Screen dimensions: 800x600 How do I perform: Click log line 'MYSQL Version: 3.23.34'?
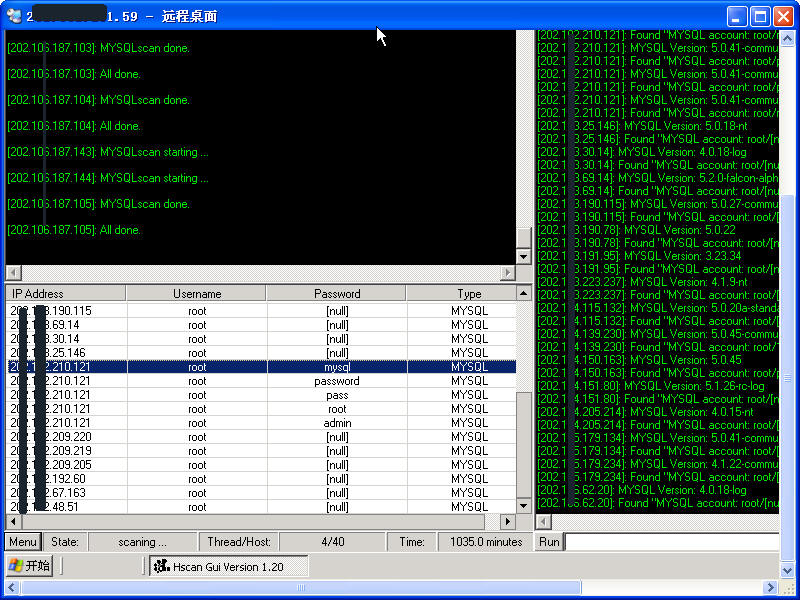(x=639, y=256)
